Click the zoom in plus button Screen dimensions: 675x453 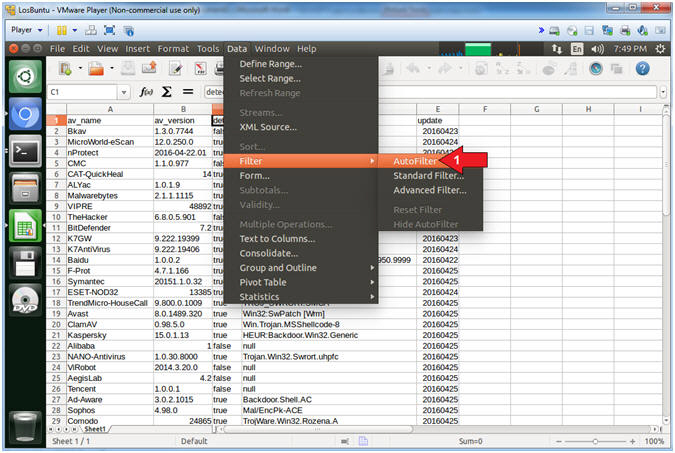point(632,441)
